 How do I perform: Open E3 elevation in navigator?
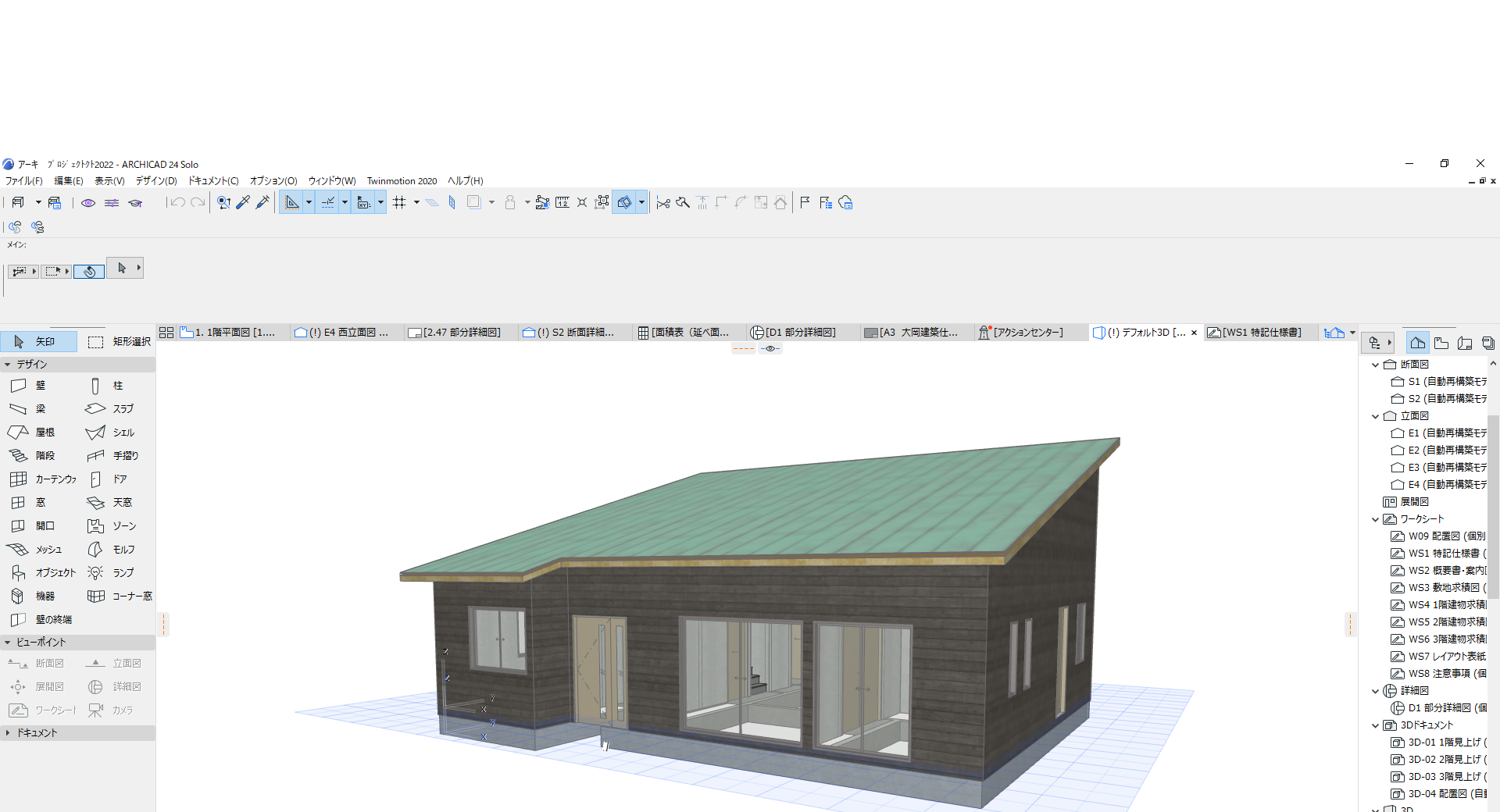(1439, 468)
